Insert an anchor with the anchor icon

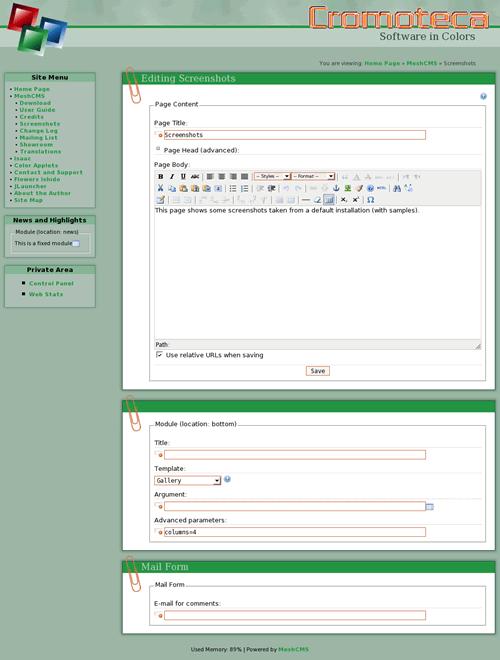click(x=336, y=188)
